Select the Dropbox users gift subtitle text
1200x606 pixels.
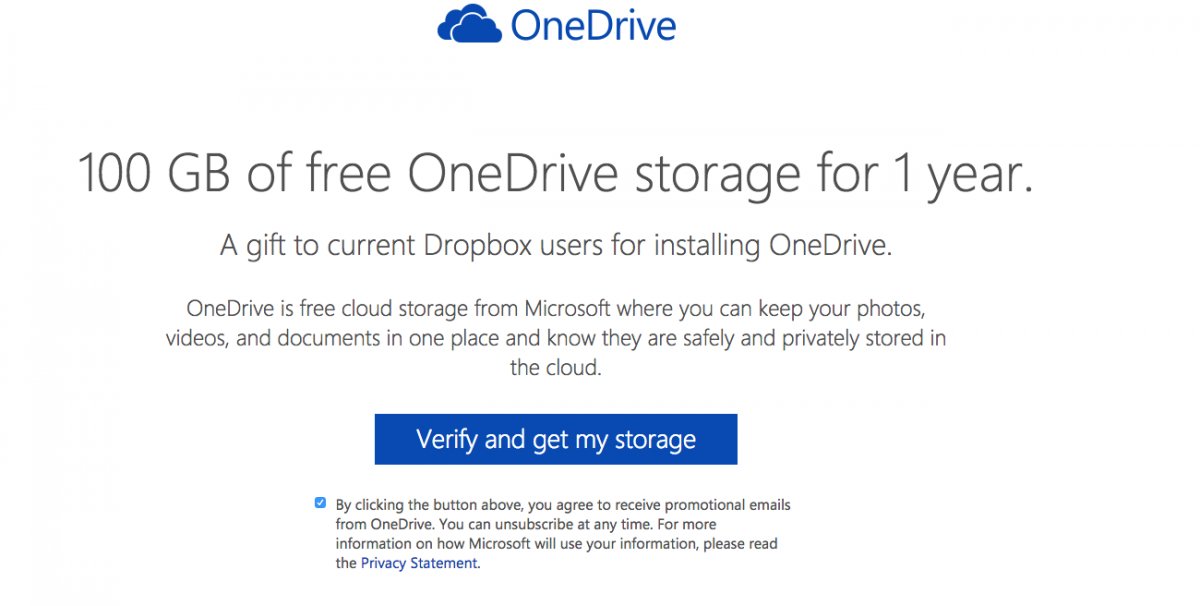(555, 243)
